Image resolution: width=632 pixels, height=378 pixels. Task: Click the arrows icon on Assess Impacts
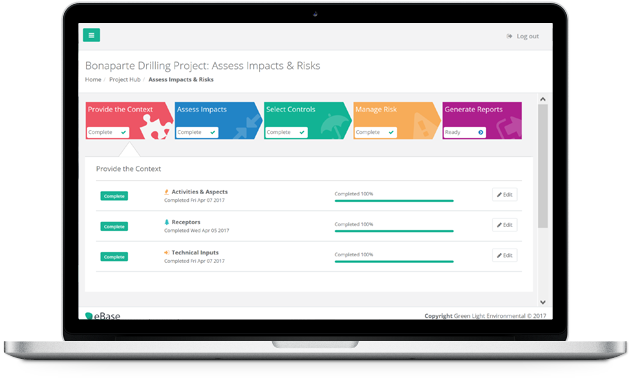(247, 127)
